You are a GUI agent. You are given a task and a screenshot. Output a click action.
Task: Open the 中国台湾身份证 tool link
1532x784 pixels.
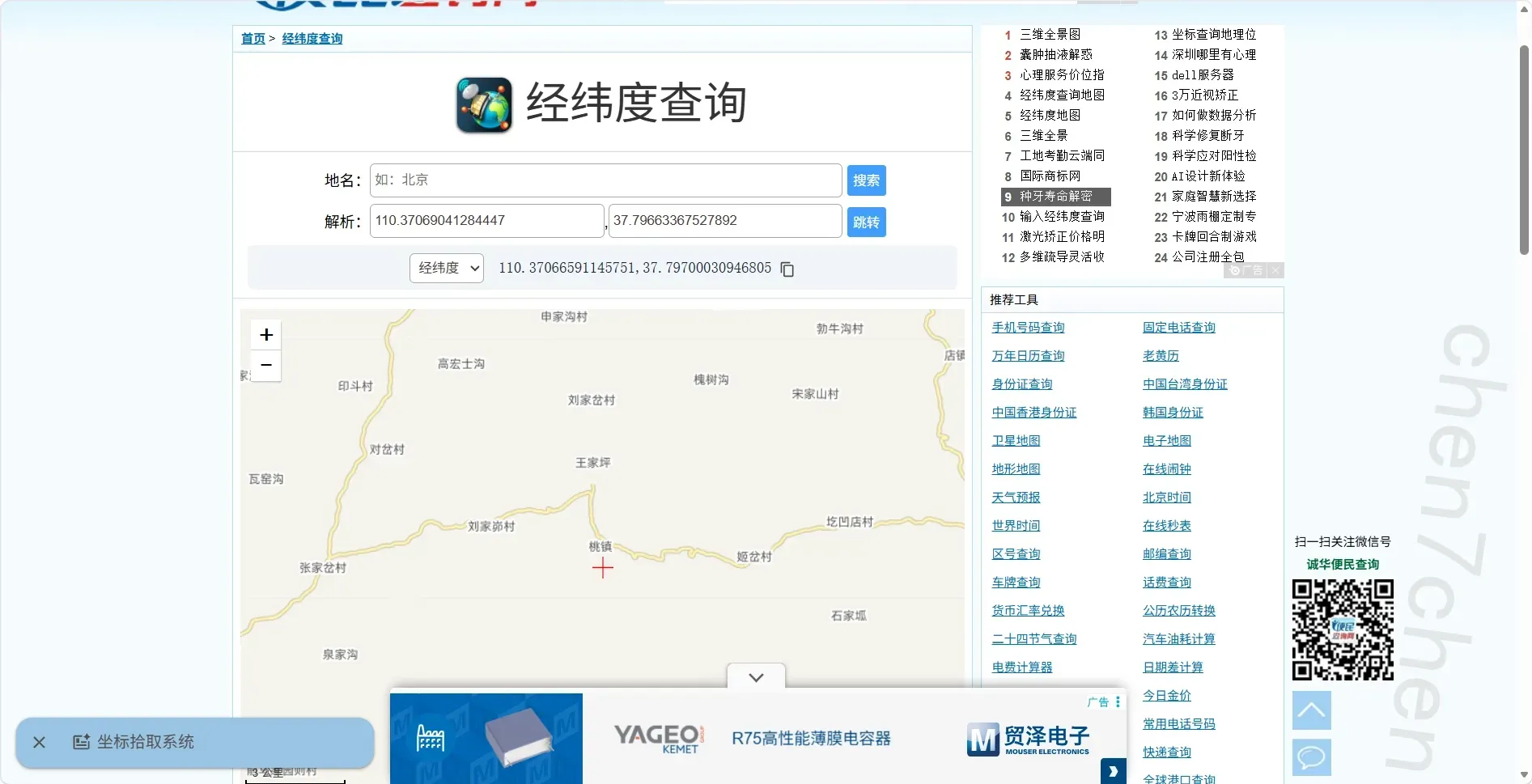pyautogui.click(x=1185, y=384)
